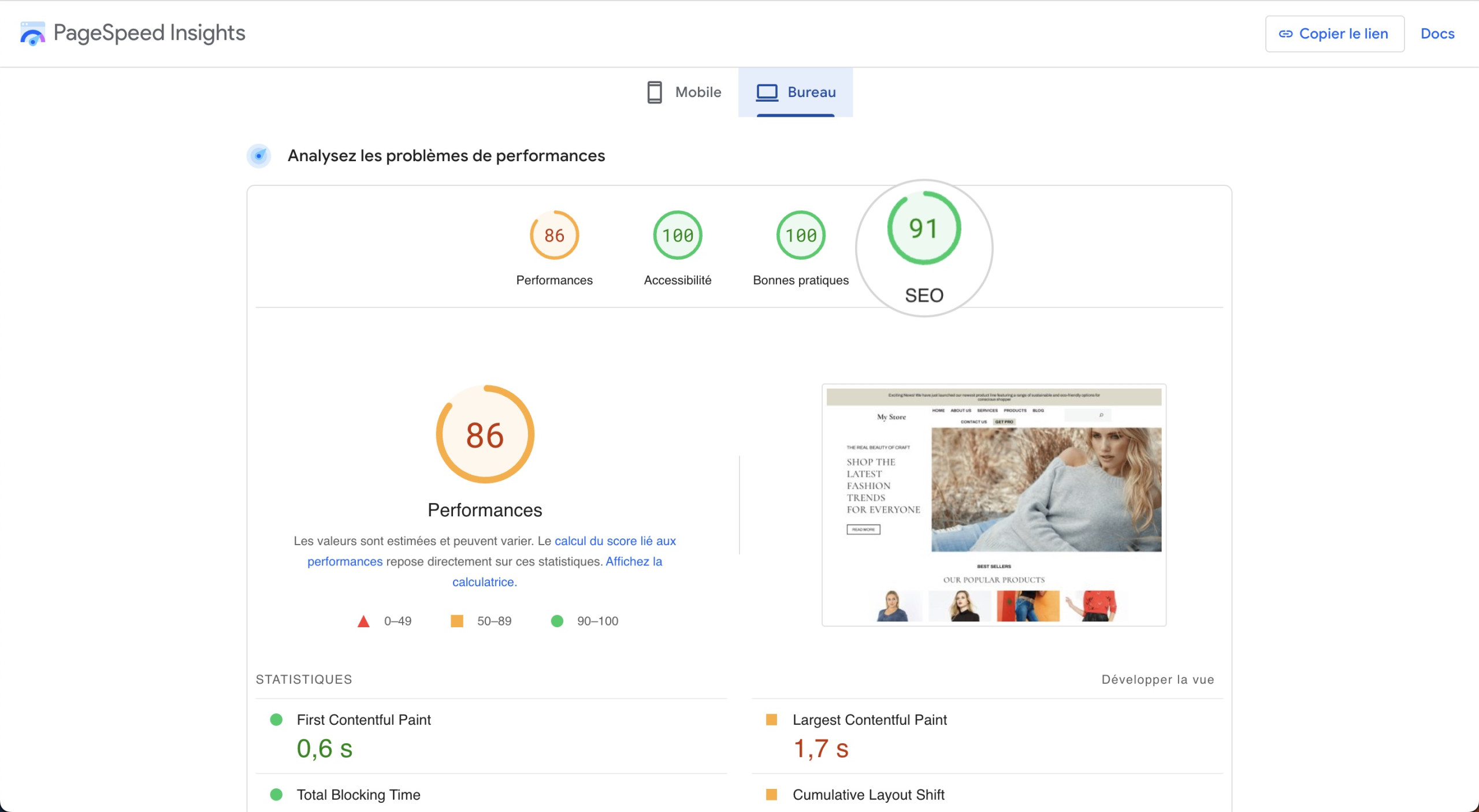This screenshot has height=812, width=1479.
Task: Click the 'Analysez les problèmes de performances' heading
Action: tap(446, 156)
